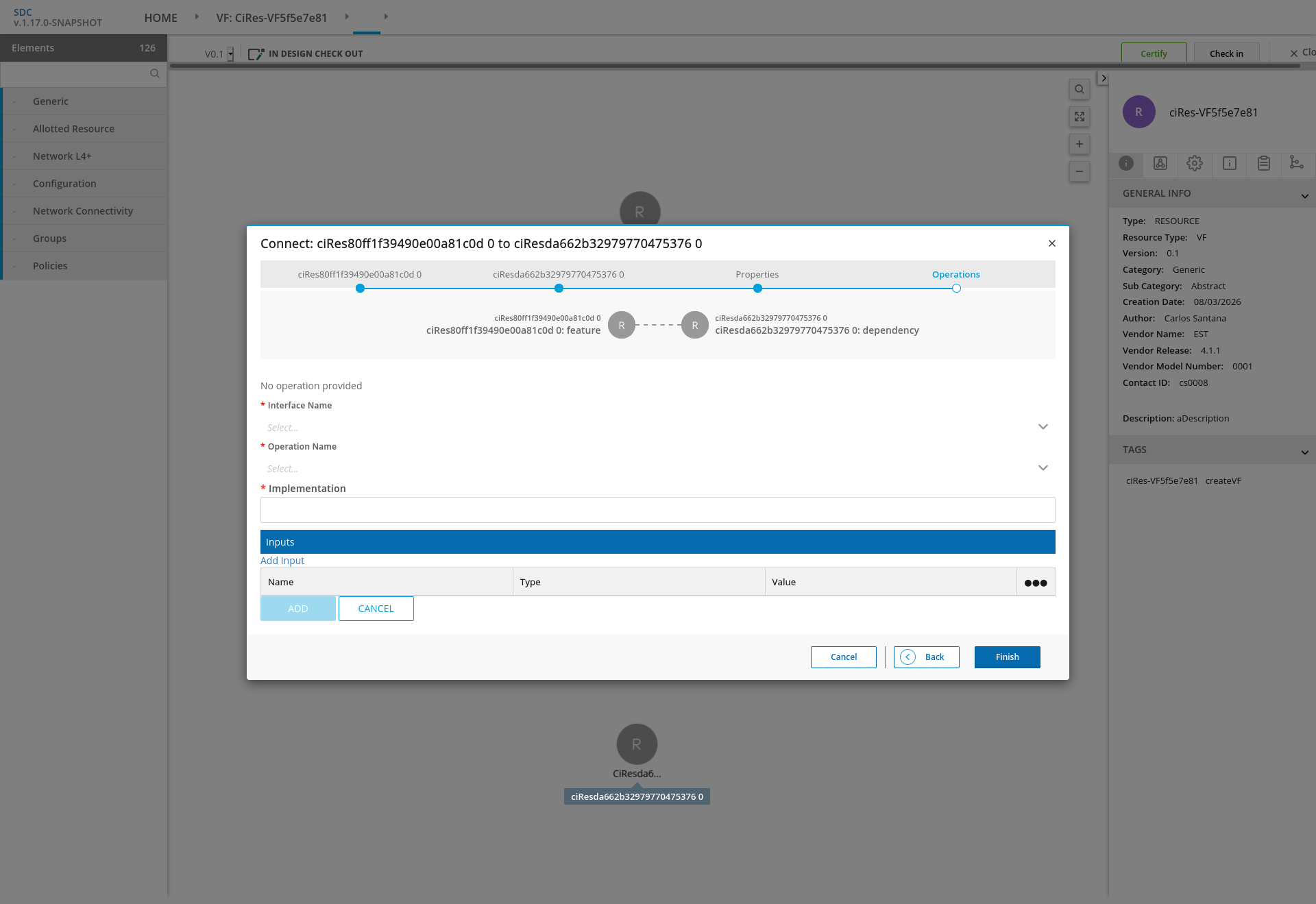Click the breadcrumb arrow after HOME

[x=197, y=16]
